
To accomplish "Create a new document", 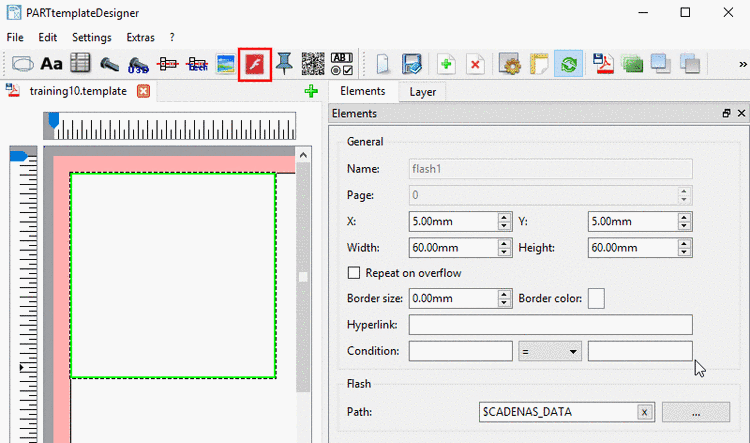I will 383,64.
